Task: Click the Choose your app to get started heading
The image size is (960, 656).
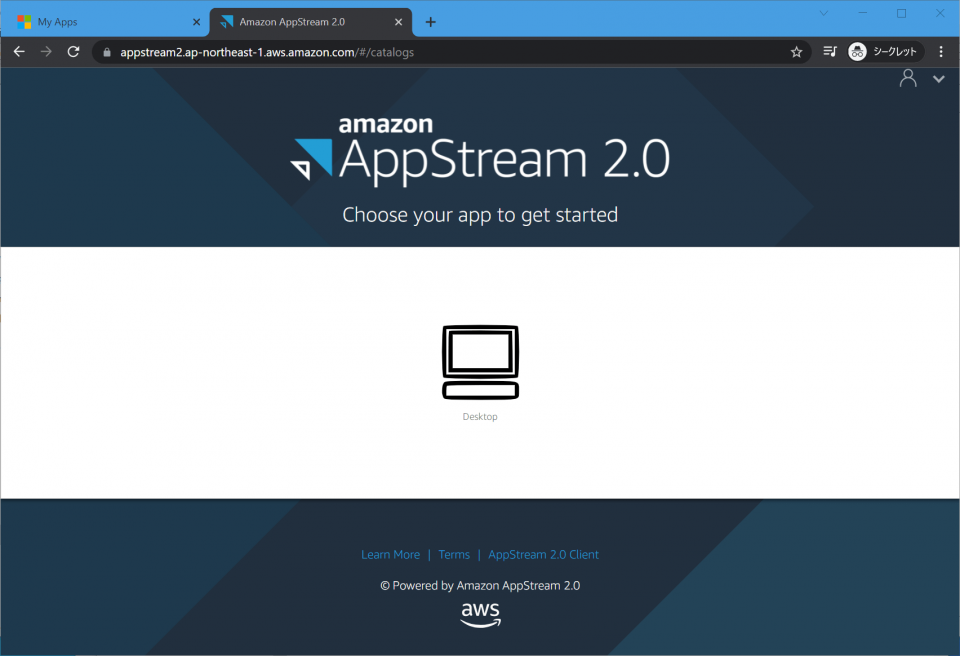Action: [480, 215]
